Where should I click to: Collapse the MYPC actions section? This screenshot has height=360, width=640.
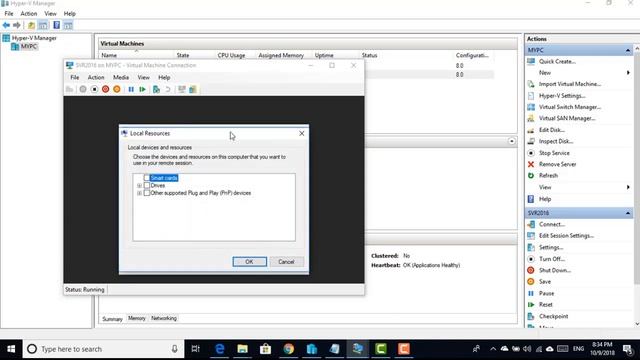[x=627, y=50]
